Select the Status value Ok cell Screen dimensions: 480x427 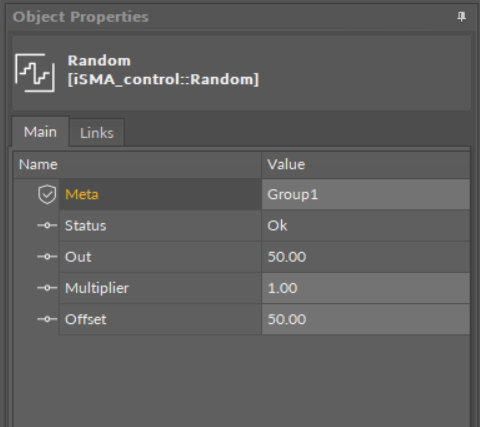[x=366, y=226]
